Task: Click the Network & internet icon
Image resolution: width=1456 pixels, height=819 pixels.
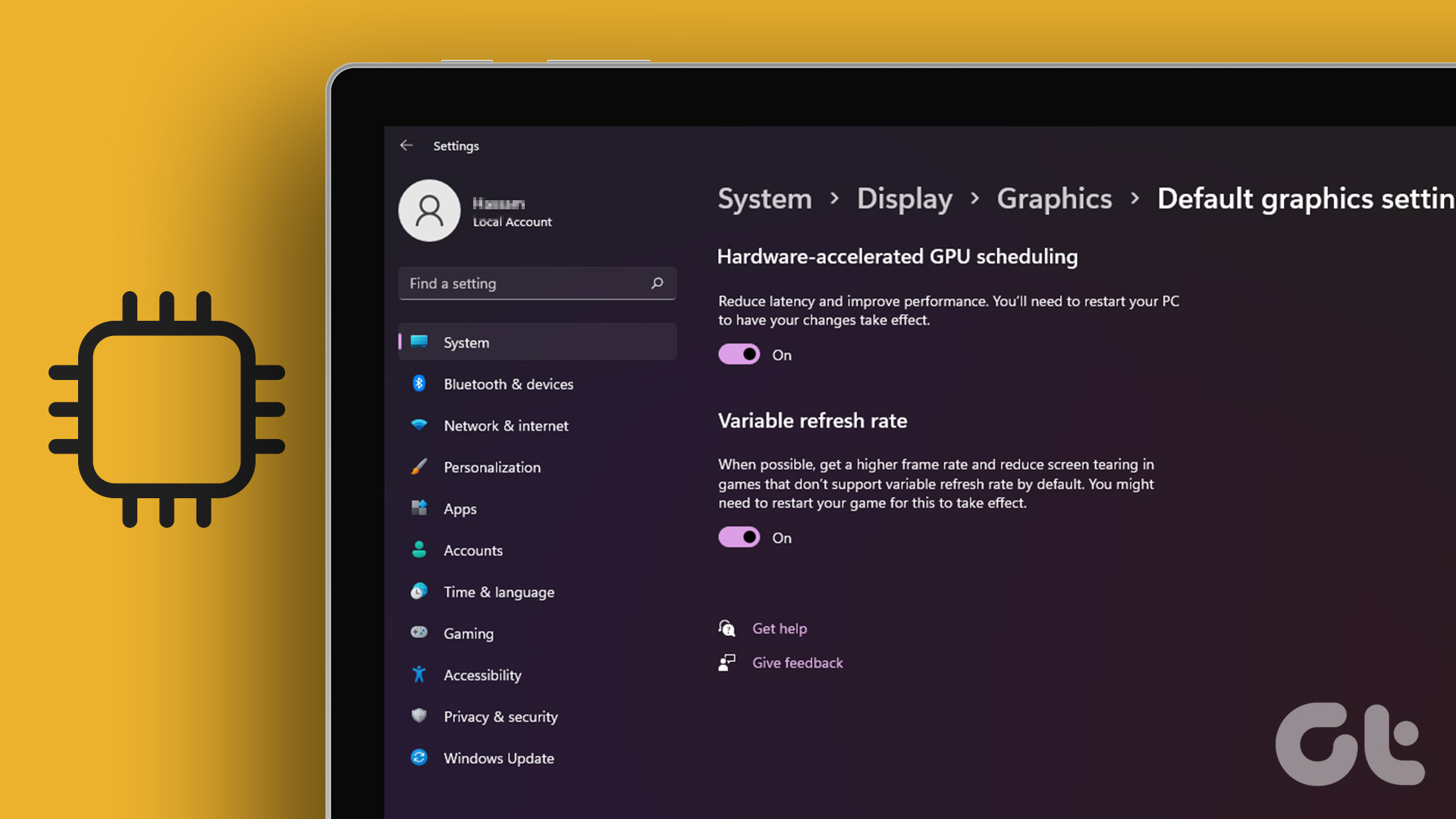Action: click(419, 425)
